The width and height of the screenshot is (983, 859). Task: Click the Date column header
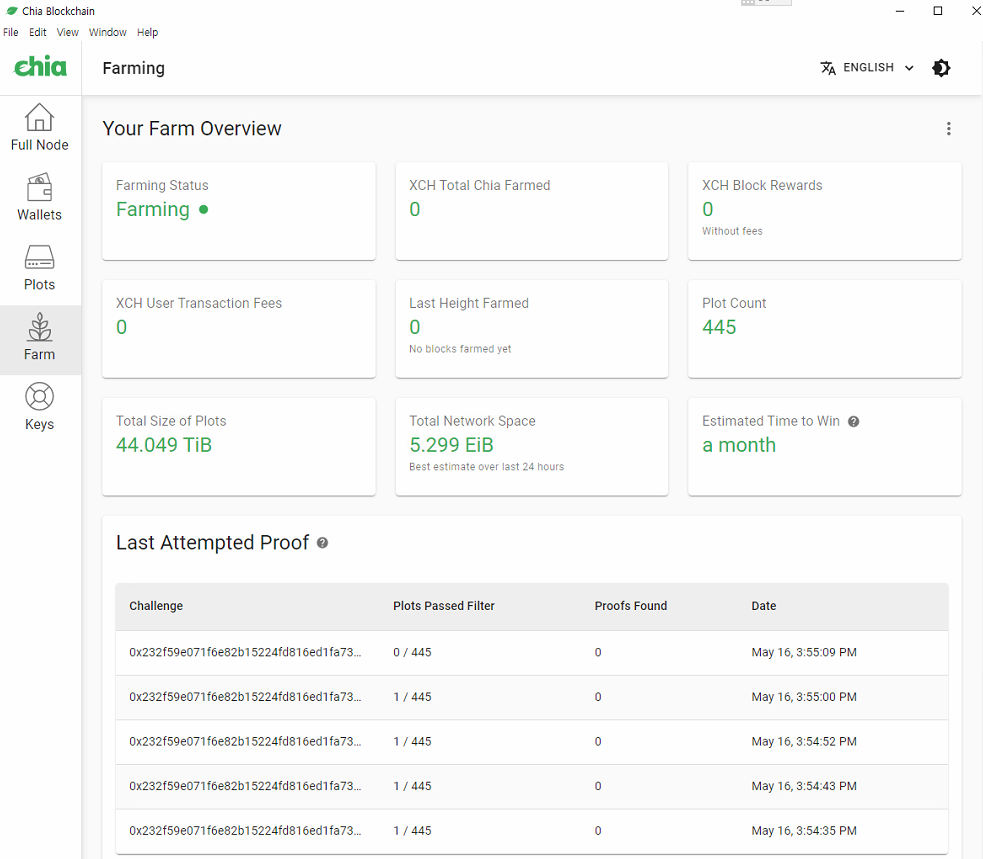[764, 606]
